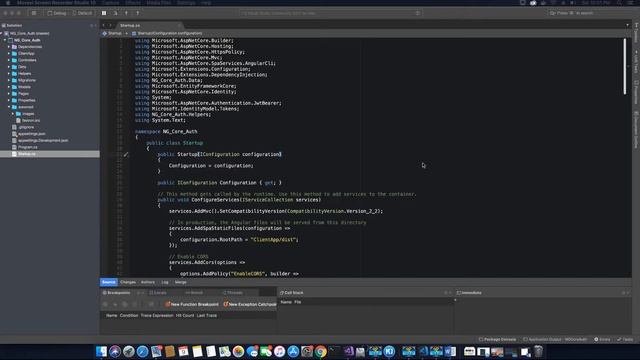The image size is (640, 360).
Task: Expand the Controllers folder
Action: (x=9, y=60)
